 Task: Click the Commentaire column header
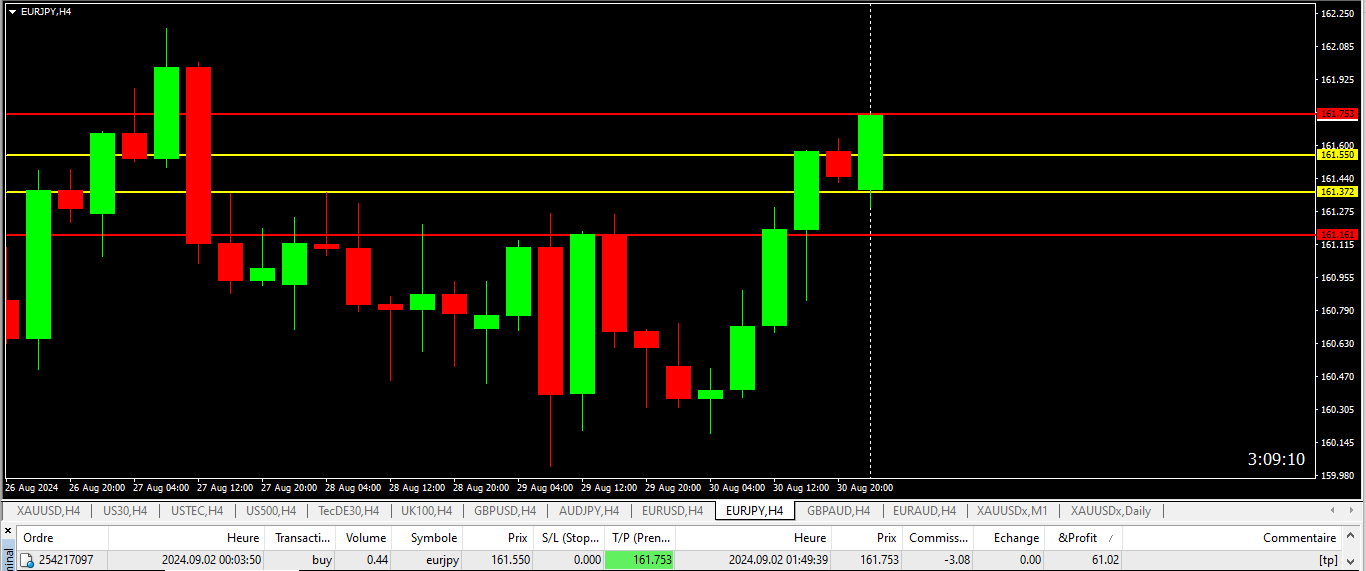click(1232, 538)
